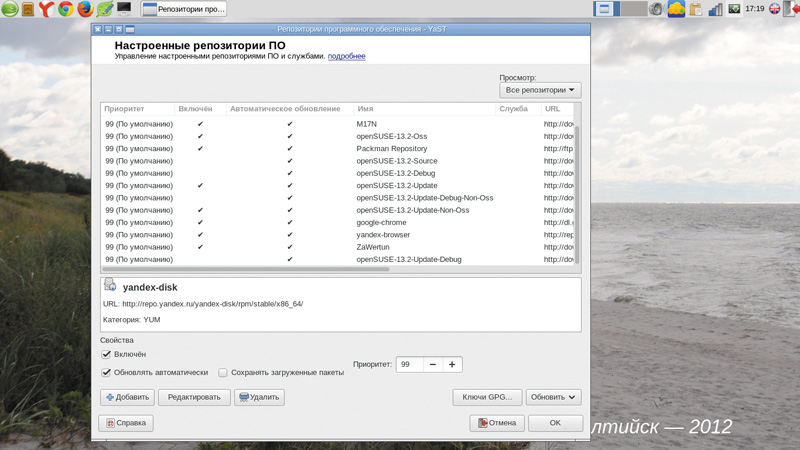Click enabled checkmark of google-chrome row
The height and width of the screenshot is (450, 800).
[200, 222]
